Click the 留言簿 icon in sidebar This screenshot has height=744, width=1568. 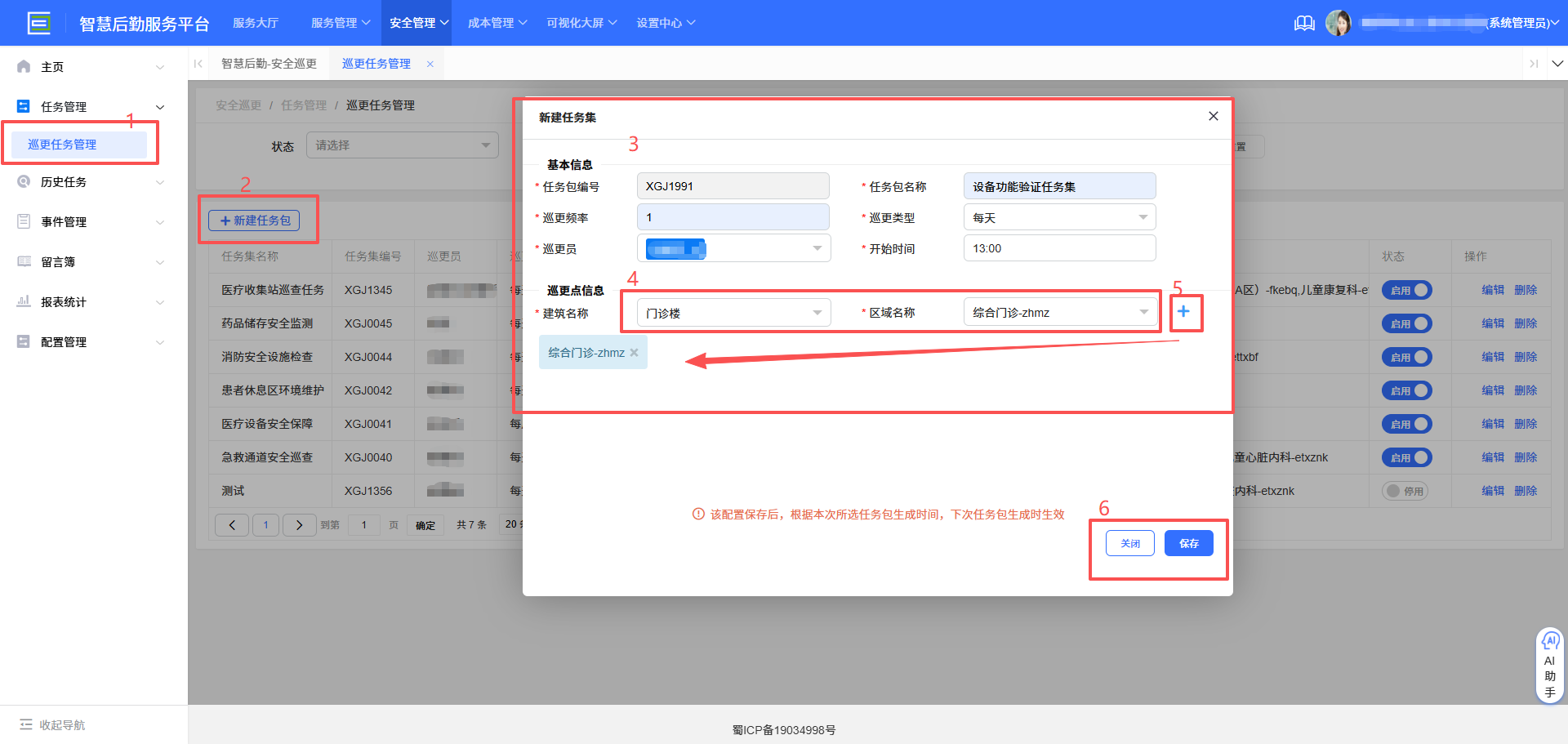click(22, 261)
